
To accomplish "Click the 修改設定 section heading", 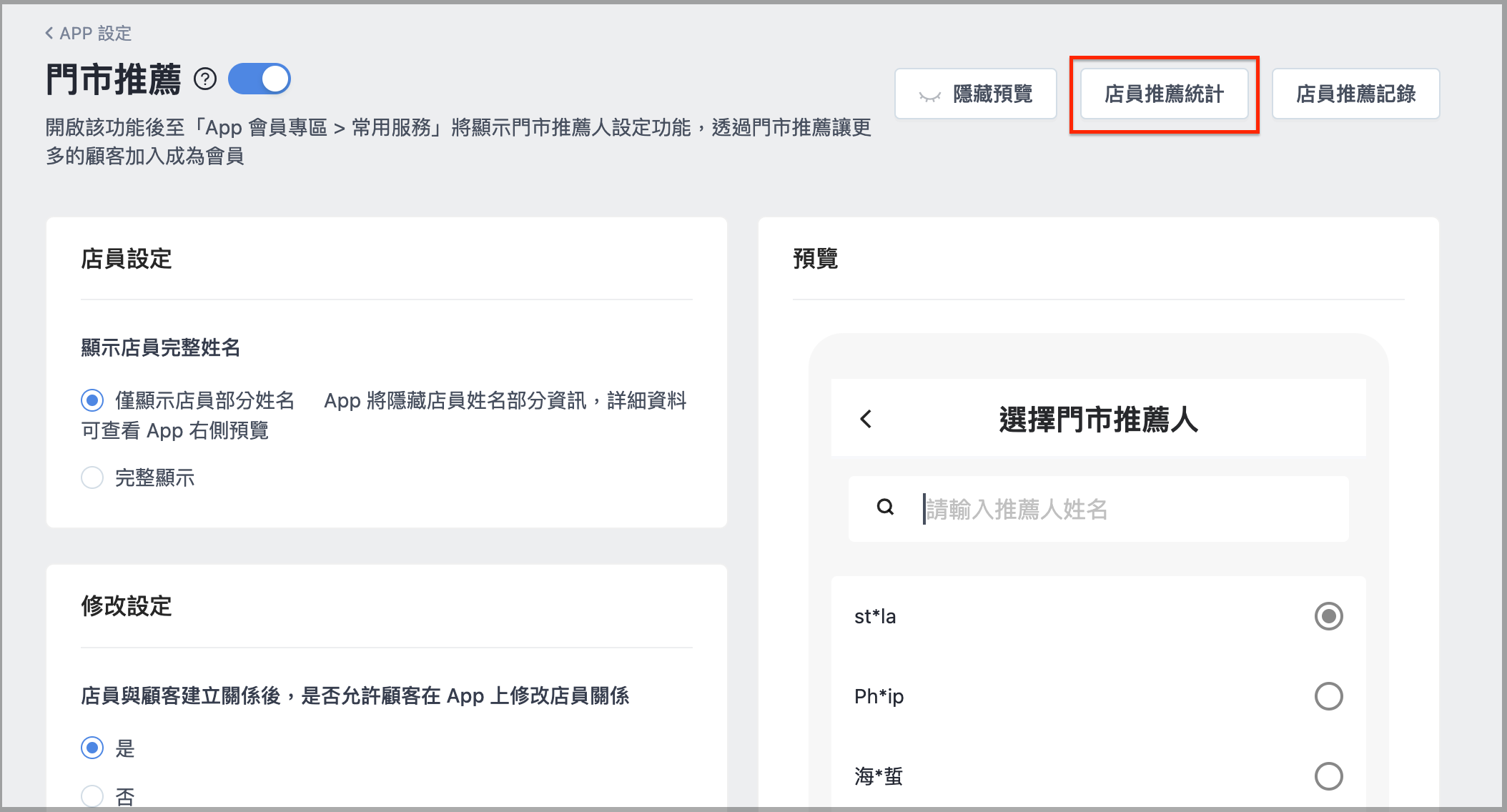I will [x=127, y=606].
